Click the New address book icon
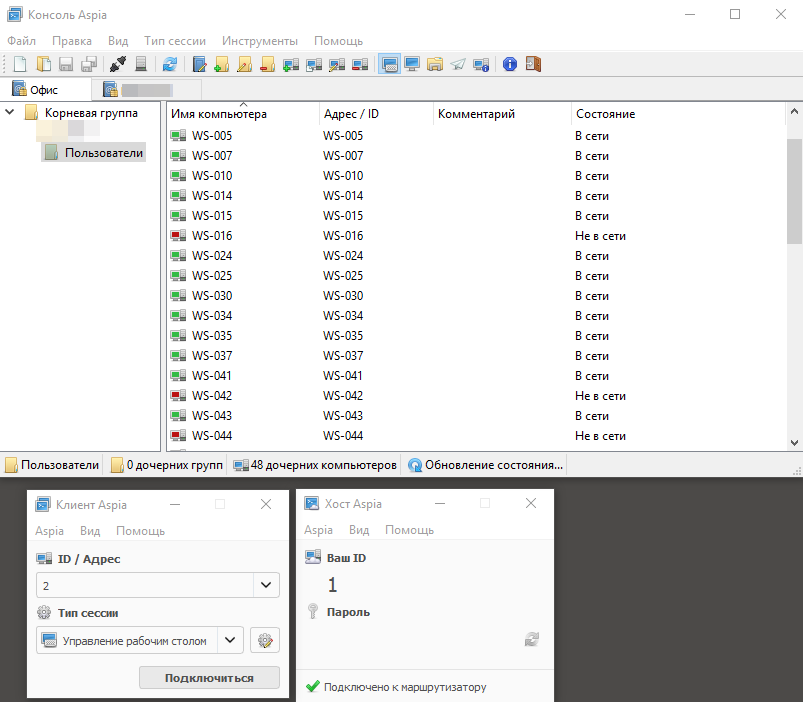 click(20, 65)
